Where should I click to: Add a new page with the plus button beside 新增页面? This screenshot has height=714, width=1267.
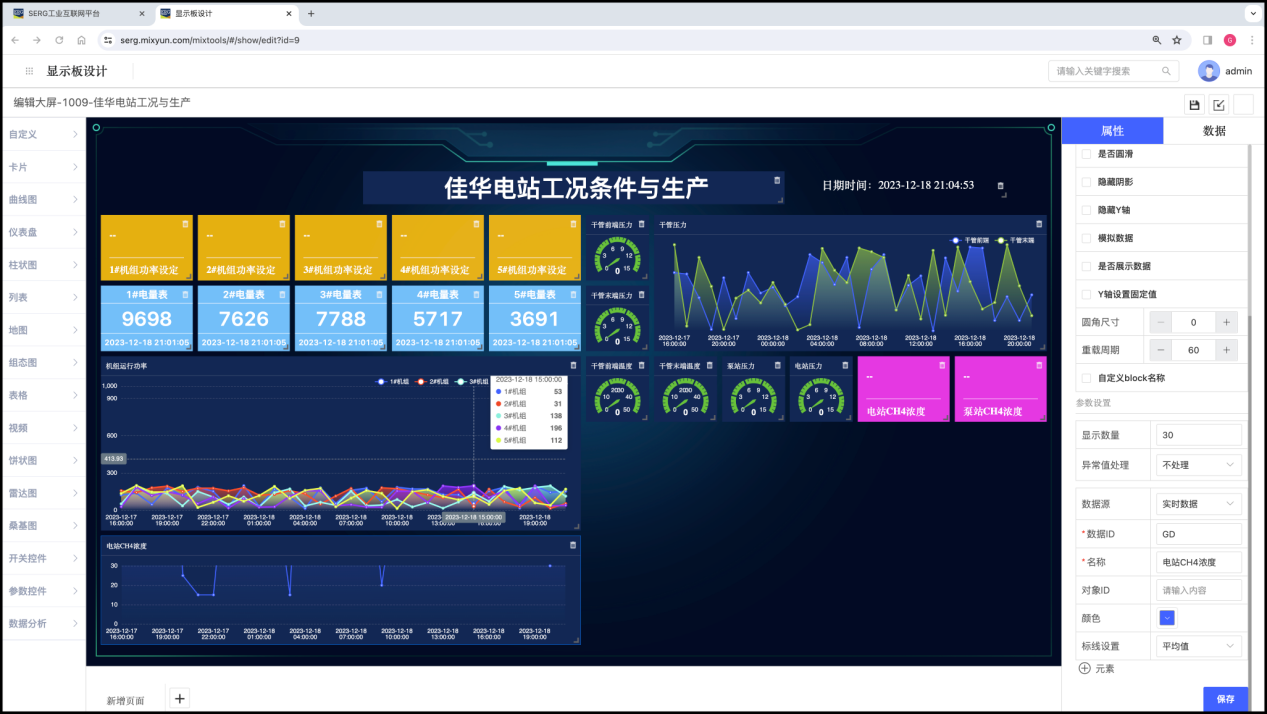179,699
